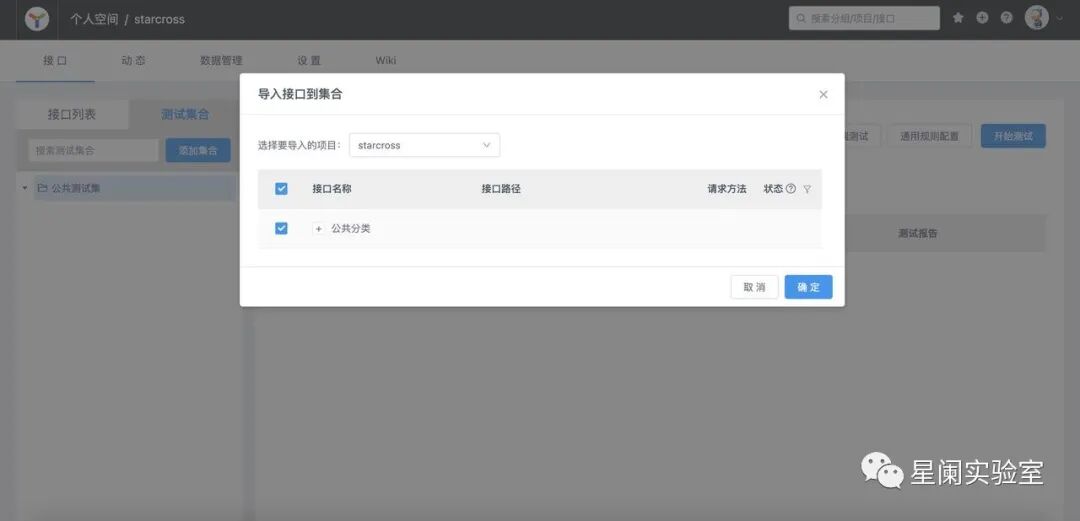Click the 取消 button
Screen dimensions: 1080x521
(754, 287)
